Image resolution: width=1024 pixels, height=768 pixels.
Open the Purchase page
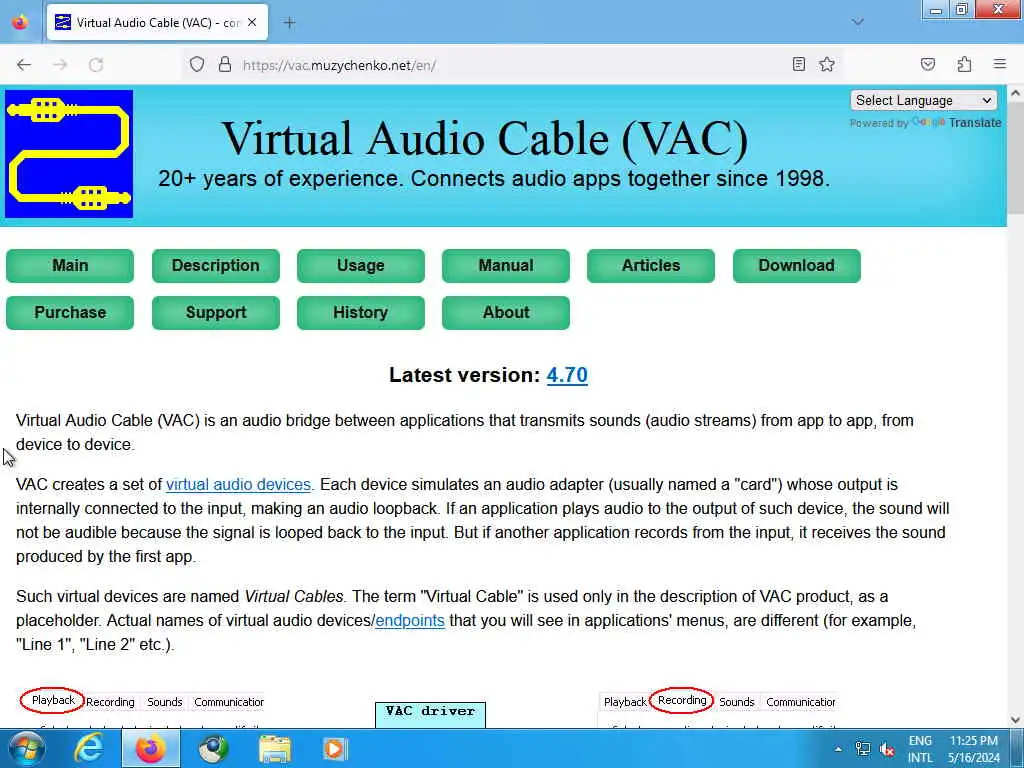(x=70, y=313)
